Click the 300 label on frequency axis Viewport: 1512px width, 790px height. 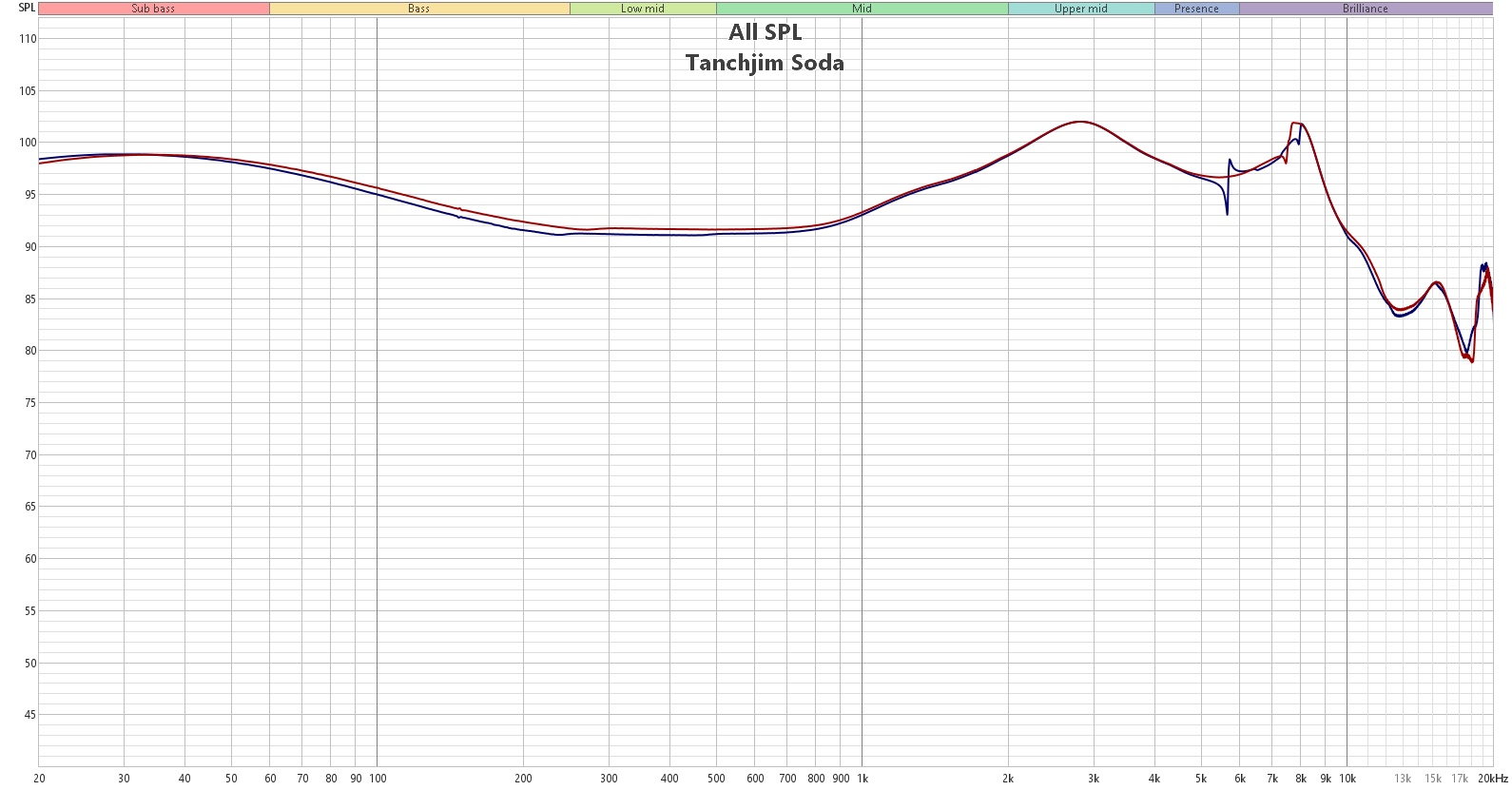coord(609,779)
